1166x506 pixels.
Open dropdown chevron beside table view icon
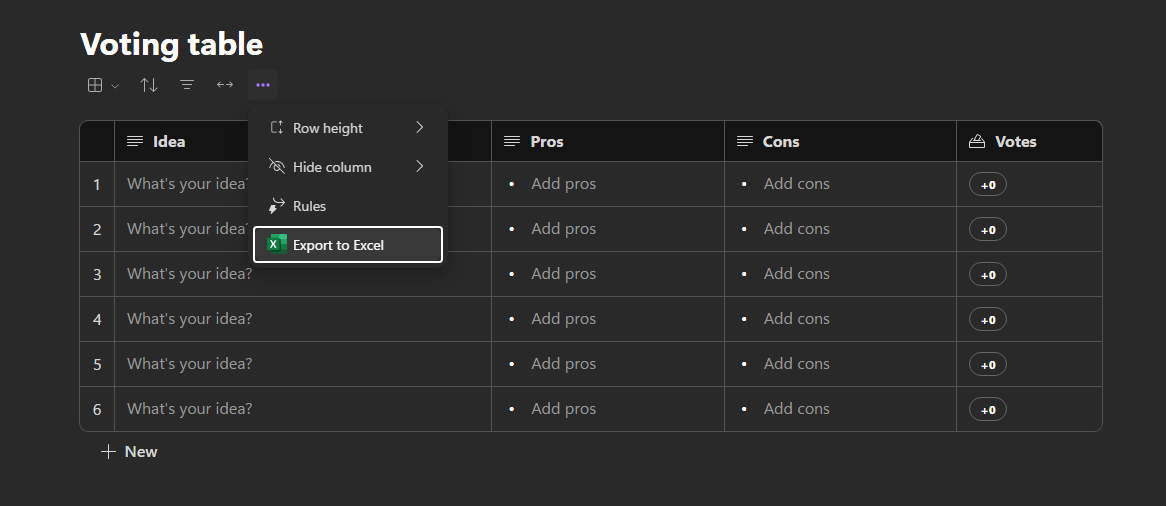tap(115, 87)
